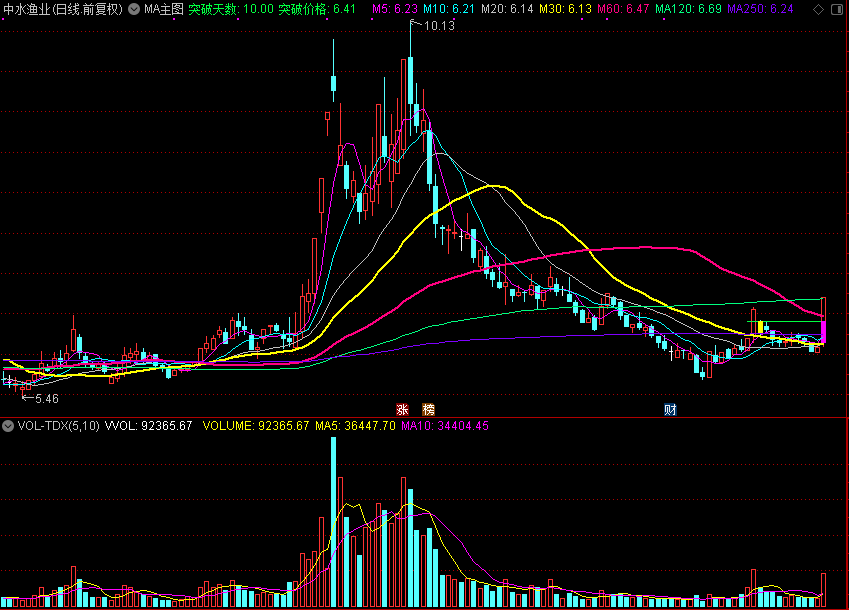Click the stock title 中水渔业(日线.前复权)
This screenshot has height=610, width=849.
(x=63, y=9)
